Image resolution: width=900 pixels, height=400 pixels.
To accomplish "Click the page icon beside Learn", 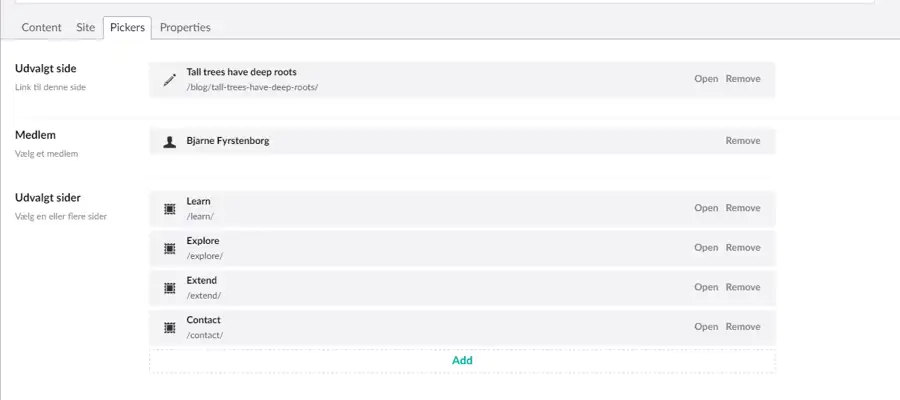I will [170, 208].
